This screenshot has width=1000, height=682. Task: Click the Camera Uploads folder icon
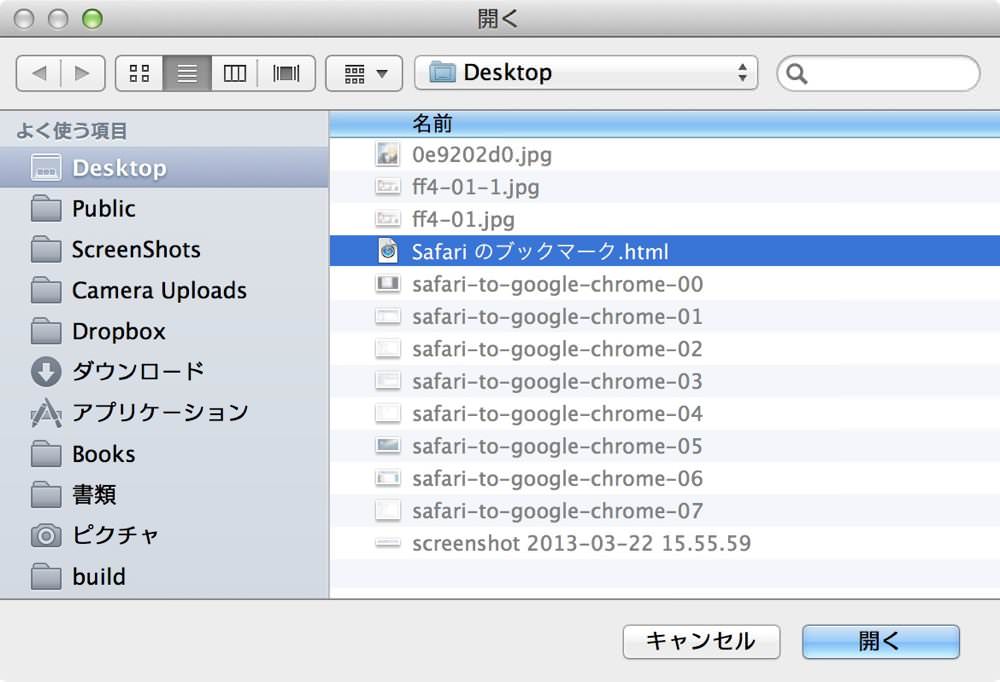(46, 290)
